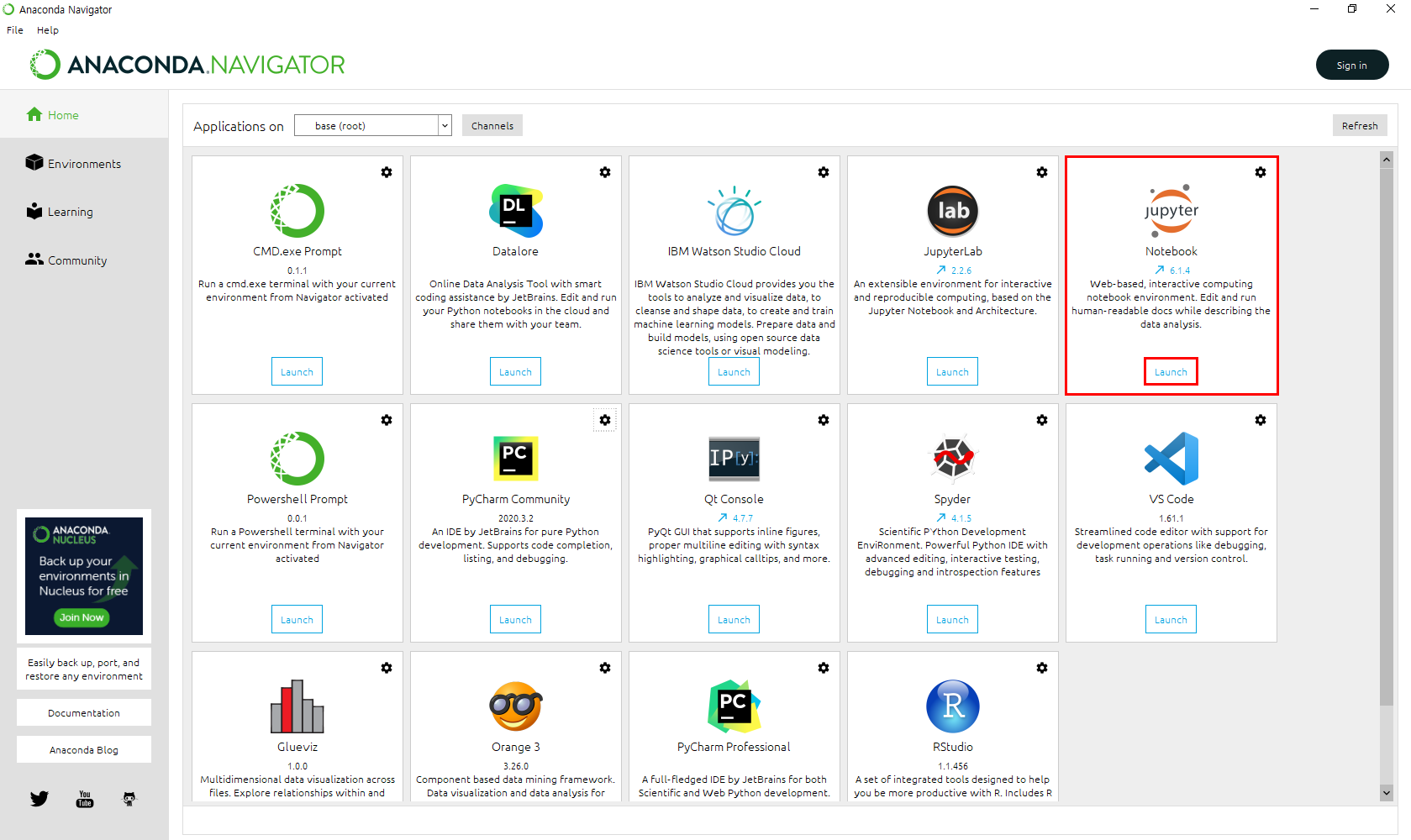Go to the Home tab
Viewport: 1411px width, 840px height.
click(84, 115)
